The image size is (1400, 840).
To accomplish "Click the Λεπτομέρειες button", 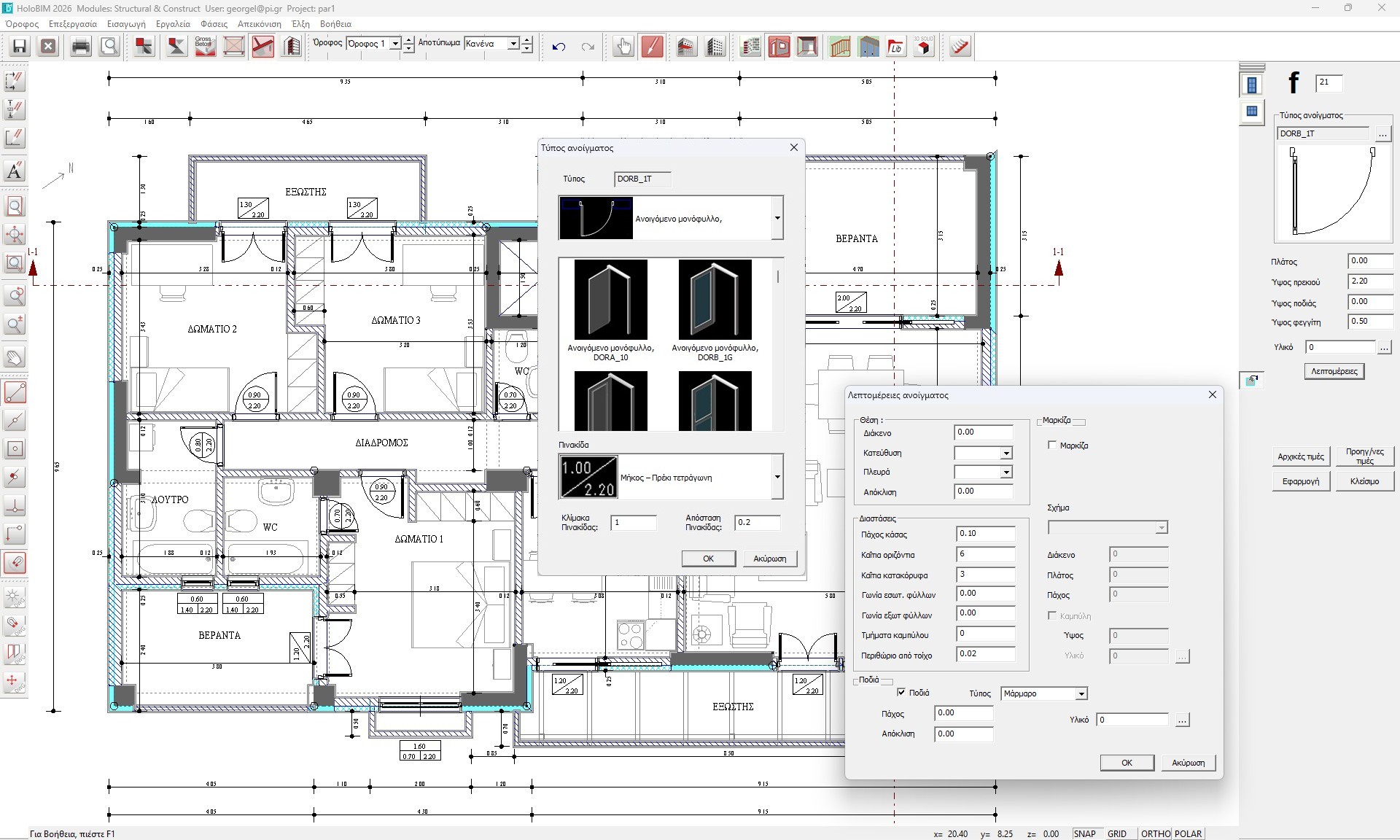I will (1334, 371).
